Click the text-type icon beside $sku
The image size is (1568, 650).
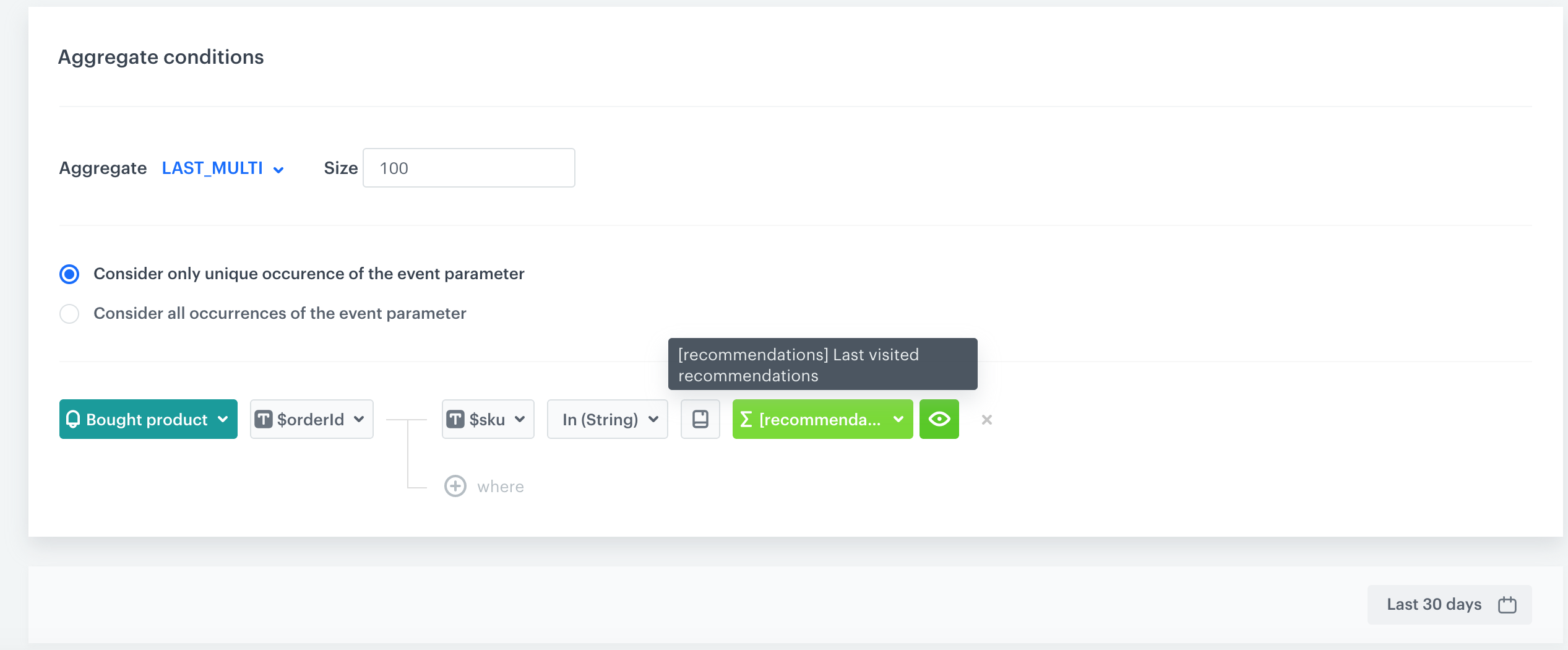point(455,419)
